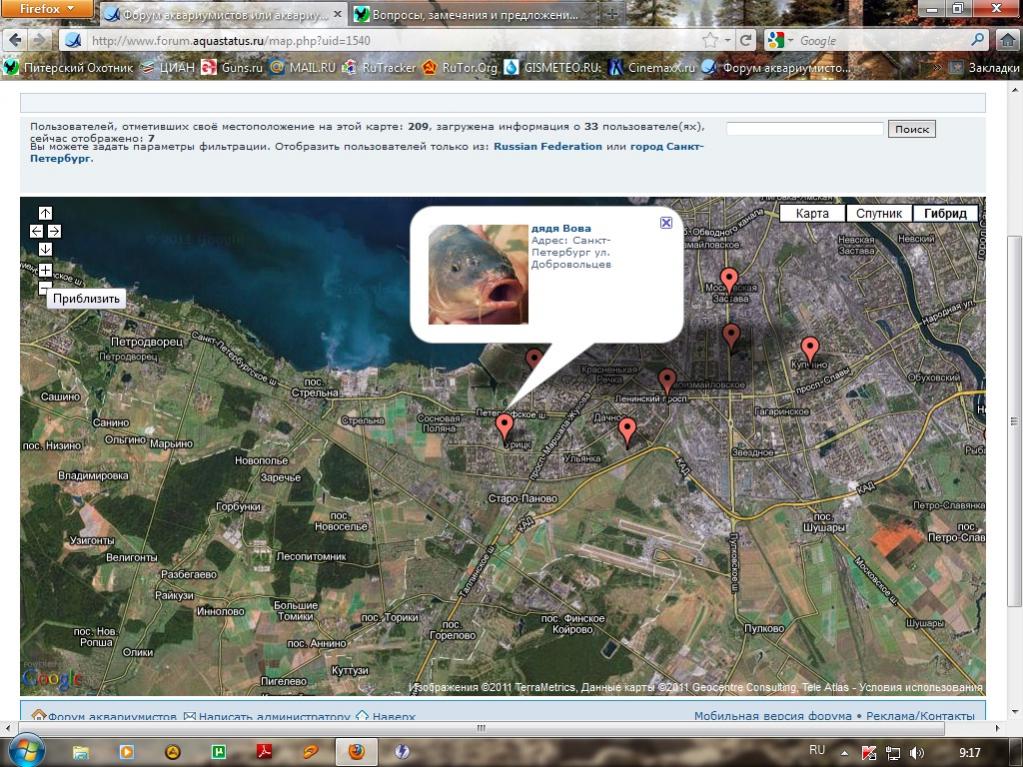Zoom in the map with plus button
This screenshot has width=1023, height=767.
[45, 271]
